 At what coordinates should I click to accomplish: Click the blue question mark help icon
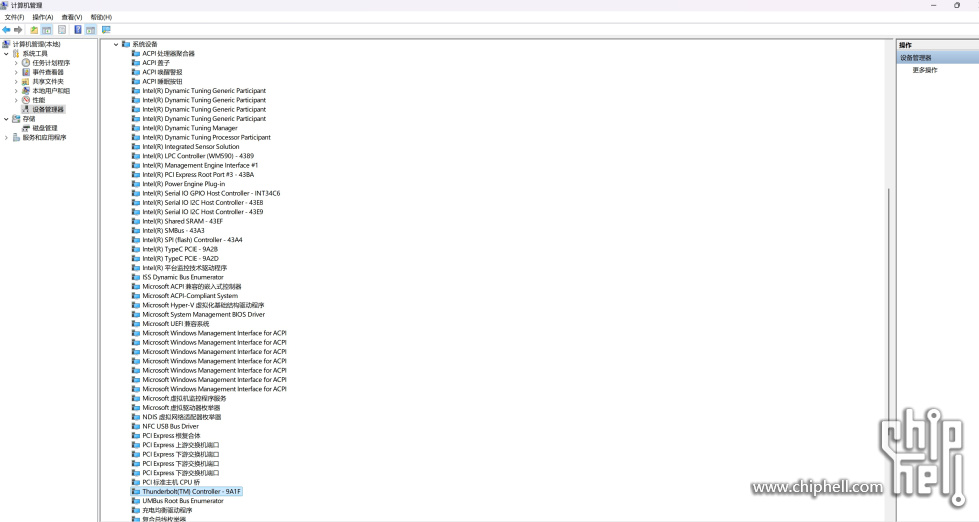click(78, 30)
